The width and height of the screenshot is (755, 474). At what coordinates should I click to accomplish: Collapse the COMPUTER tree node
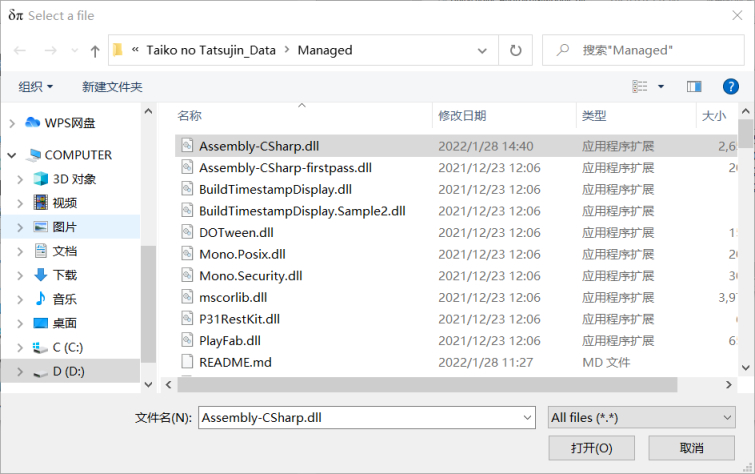point(12,155)
